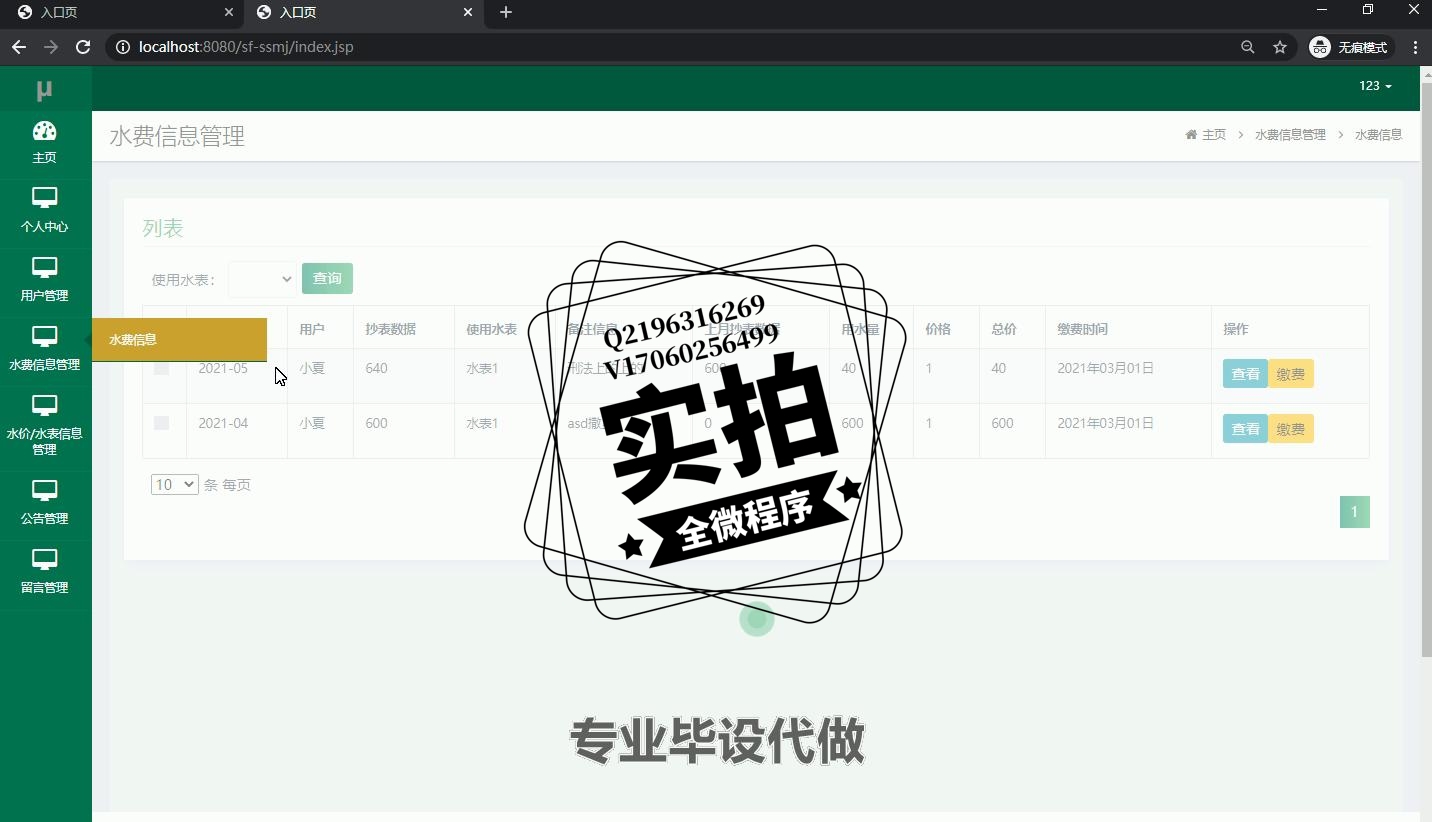Click the 主页 breadcrumb link

[1214, 134]
